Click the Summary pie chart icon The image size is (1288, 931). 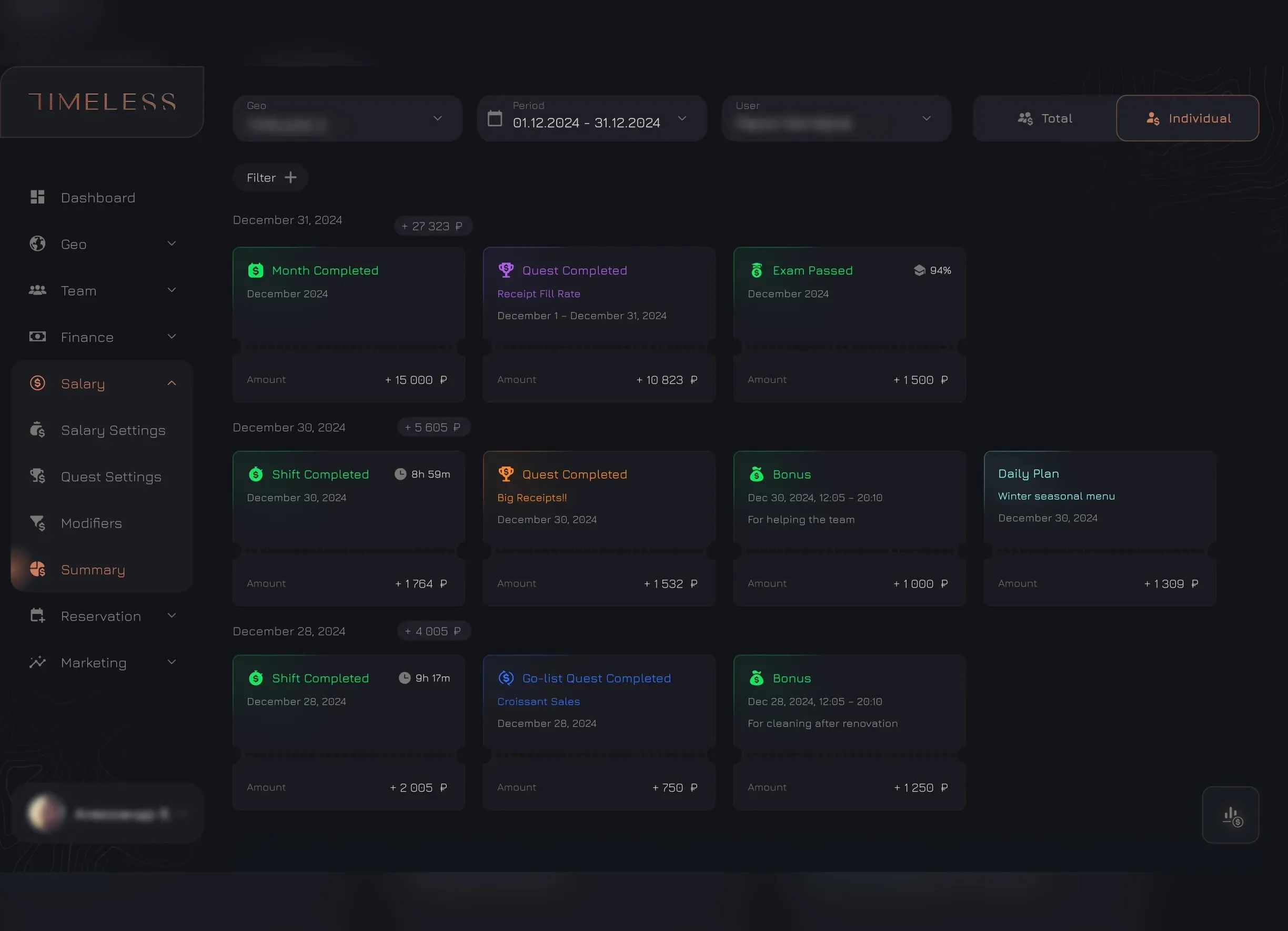[x=37, y=569]
